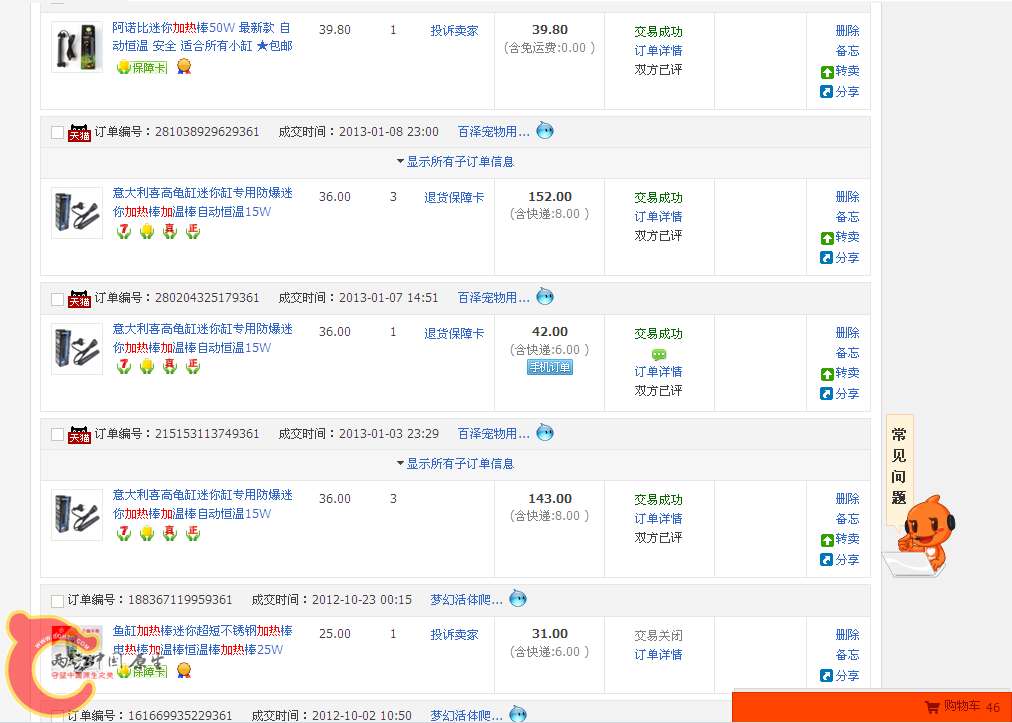Expand 显示所有子订单信息 for the first order

tap(459, 161)
